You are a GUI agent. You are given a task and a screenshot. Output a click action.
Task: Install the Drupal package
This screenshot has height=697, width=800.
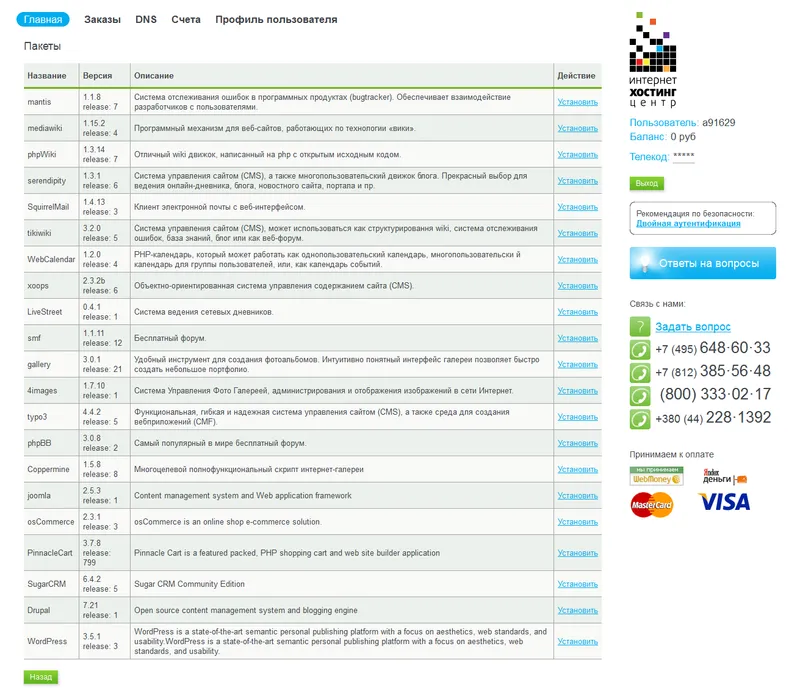[x=578, y=610]
